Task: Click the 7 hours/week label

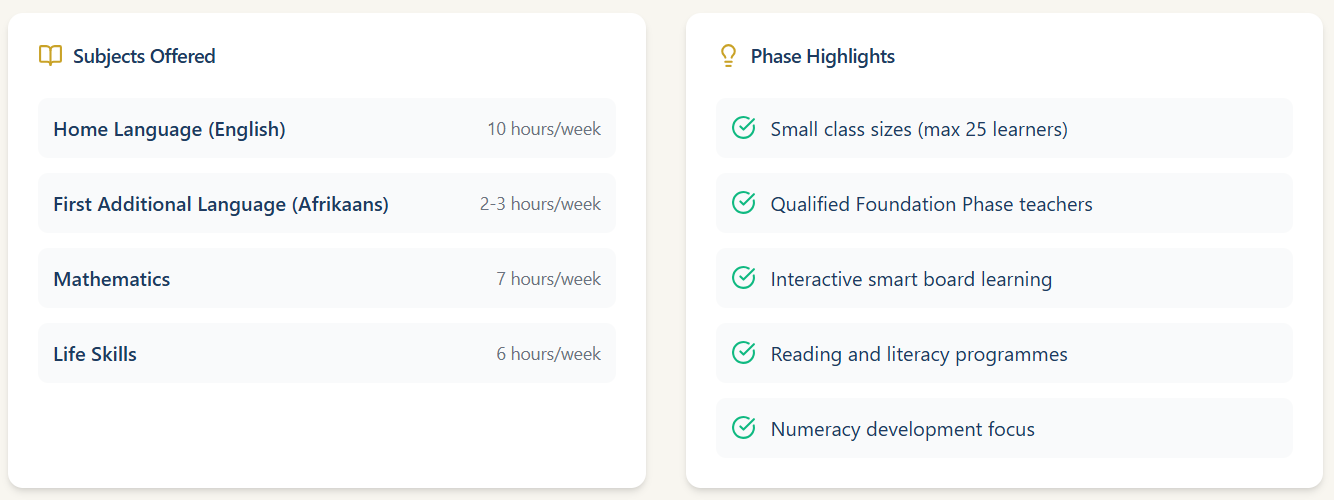Action: click(x=548, y=279)
